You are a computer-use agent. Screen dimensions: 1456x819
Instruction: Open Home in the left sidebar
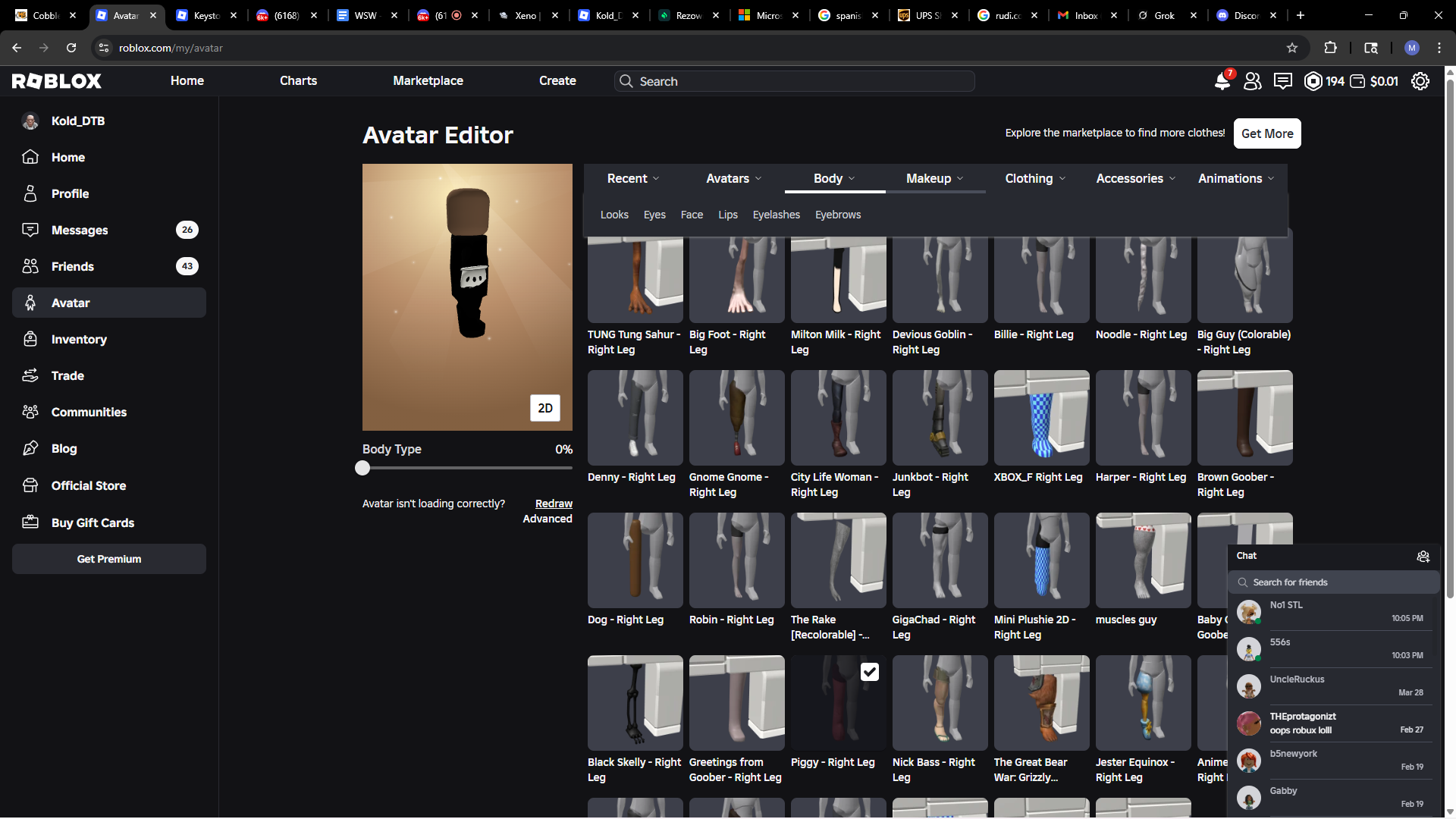[x=109, y=157]
